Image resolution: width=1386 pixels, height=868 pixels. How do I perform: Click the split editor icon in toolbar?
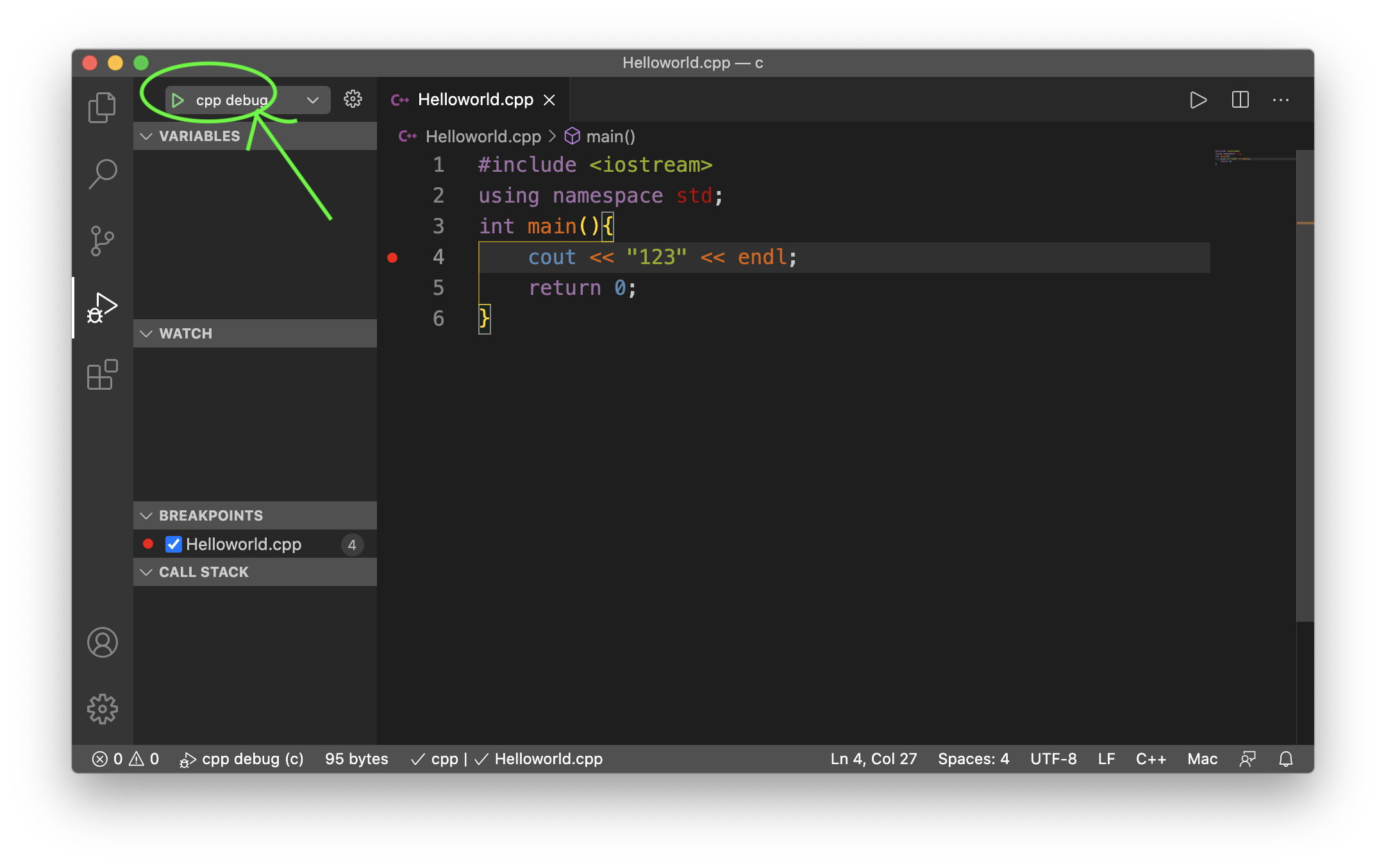pos(1240,100)
